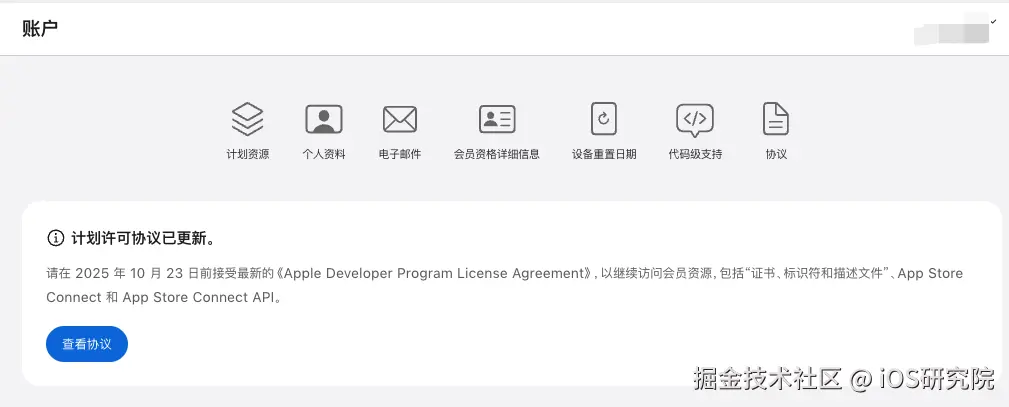Open the 计划资源 stacked layers icon
The width and height of the screenshot is (1009, 407).
click(x=248, y=119)
